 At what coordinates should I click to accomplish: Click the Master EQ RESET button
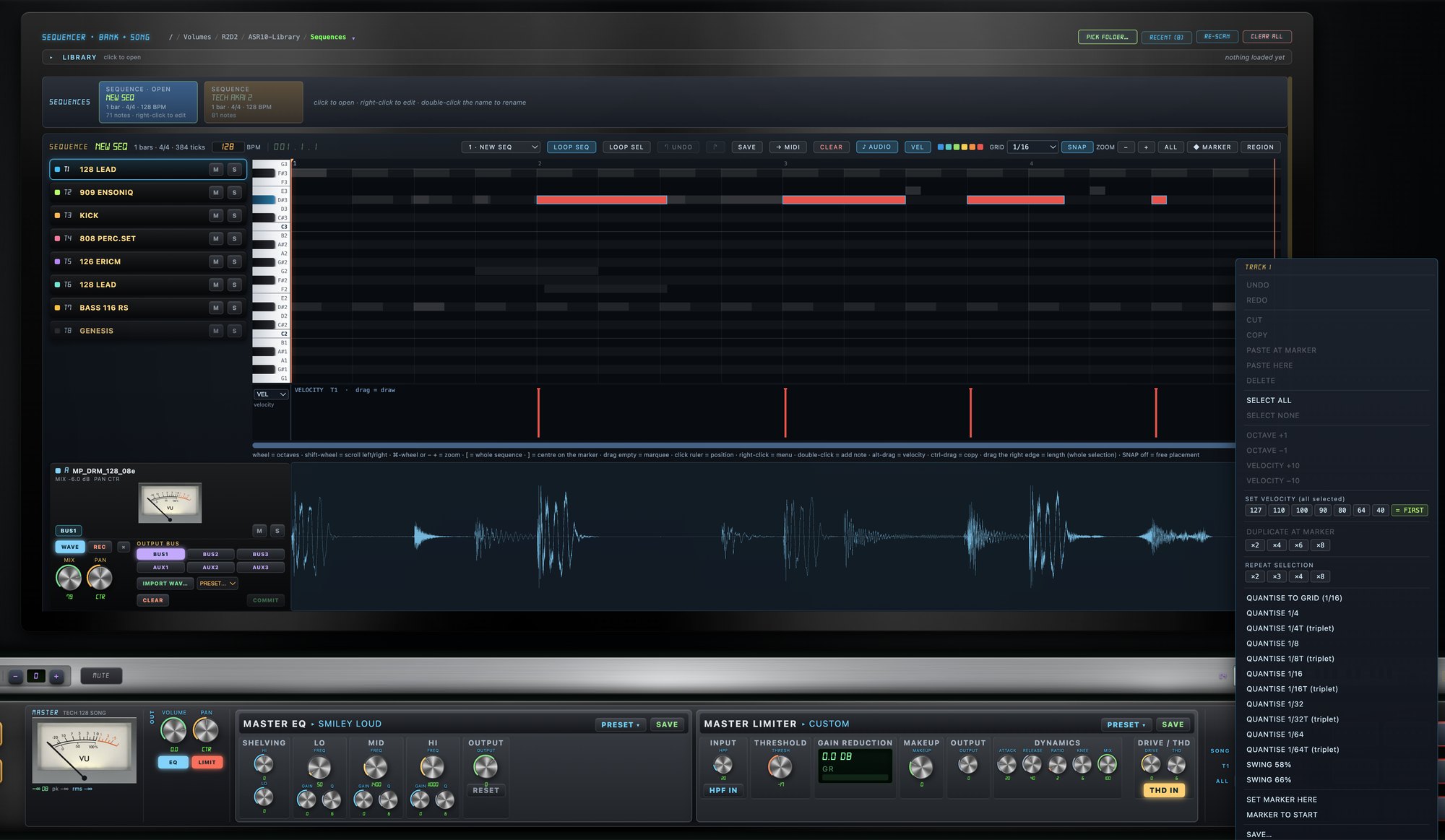(x=486, y=790)
